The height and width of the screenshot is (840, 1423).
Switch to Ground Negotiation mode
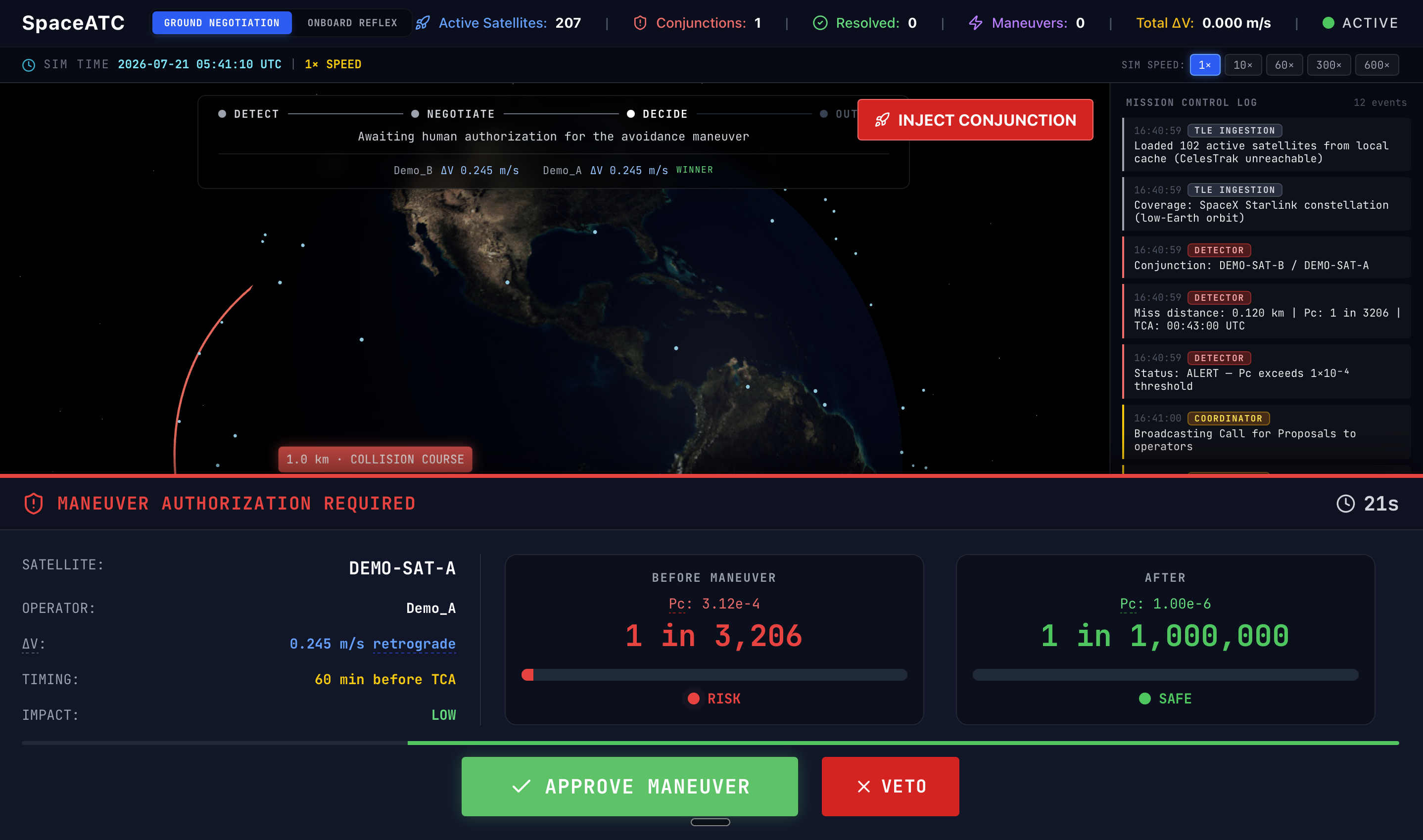[222, 23]
